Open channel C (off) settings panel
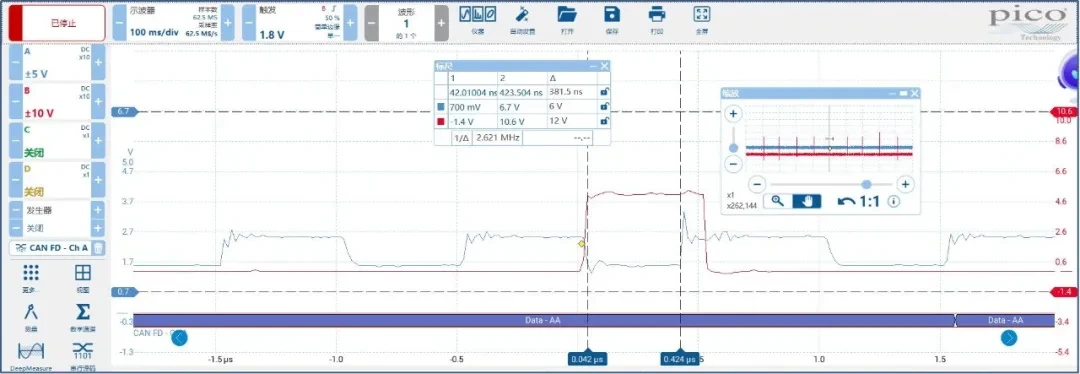 point(56,141)
